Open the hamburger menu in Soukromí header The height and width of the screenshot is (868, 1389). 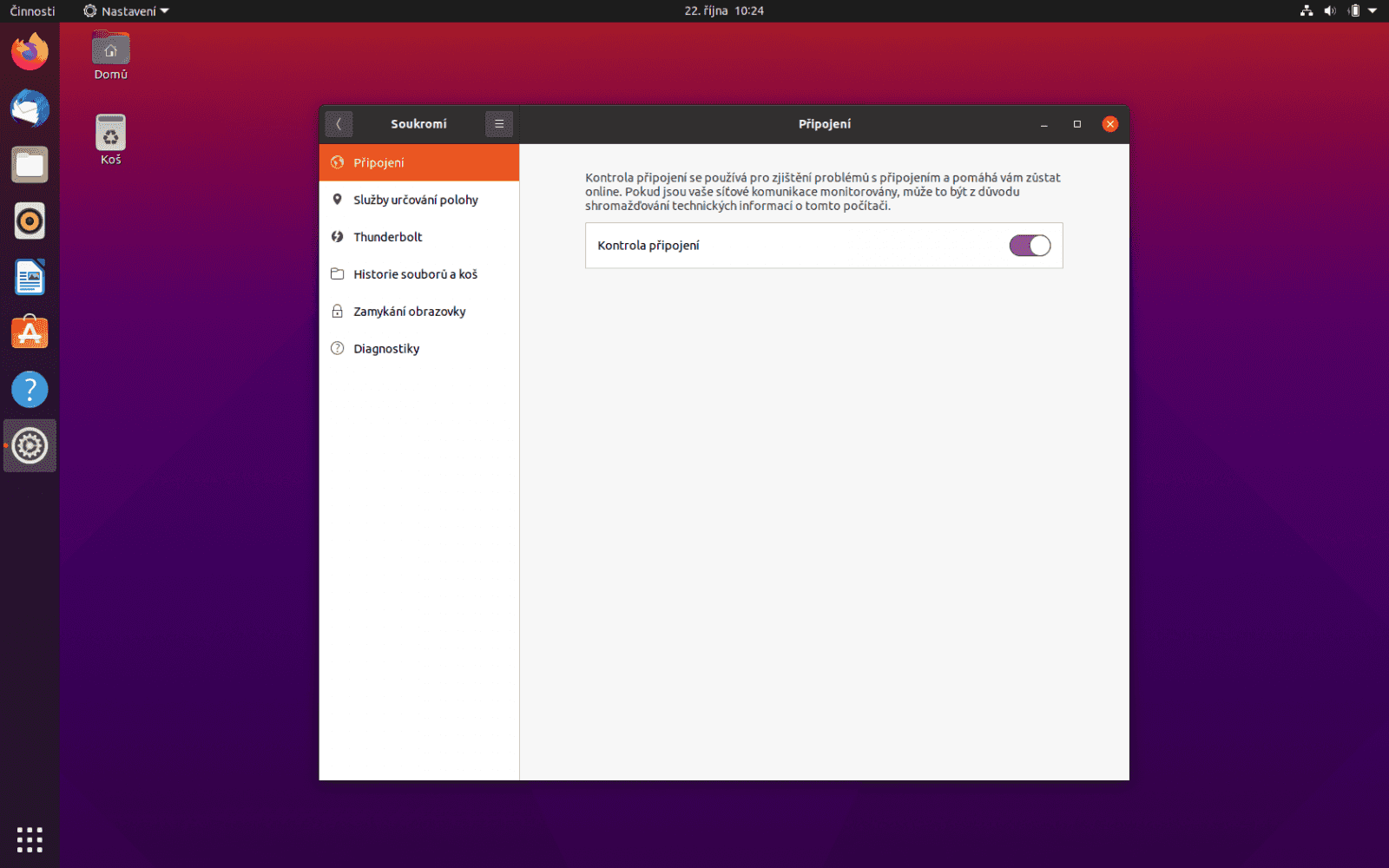click(498, 123)
